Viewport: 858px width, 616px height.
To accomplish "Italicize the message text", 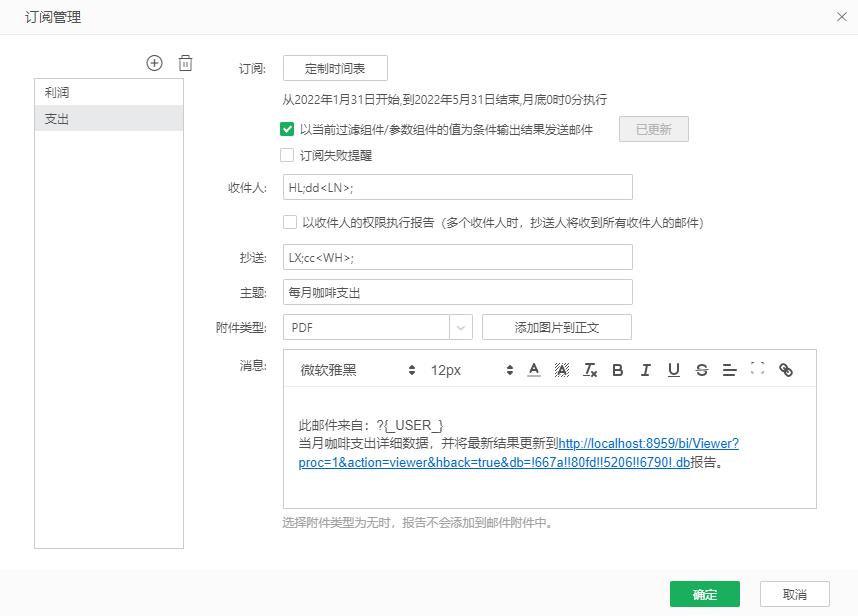I will [x=645, y=369].
